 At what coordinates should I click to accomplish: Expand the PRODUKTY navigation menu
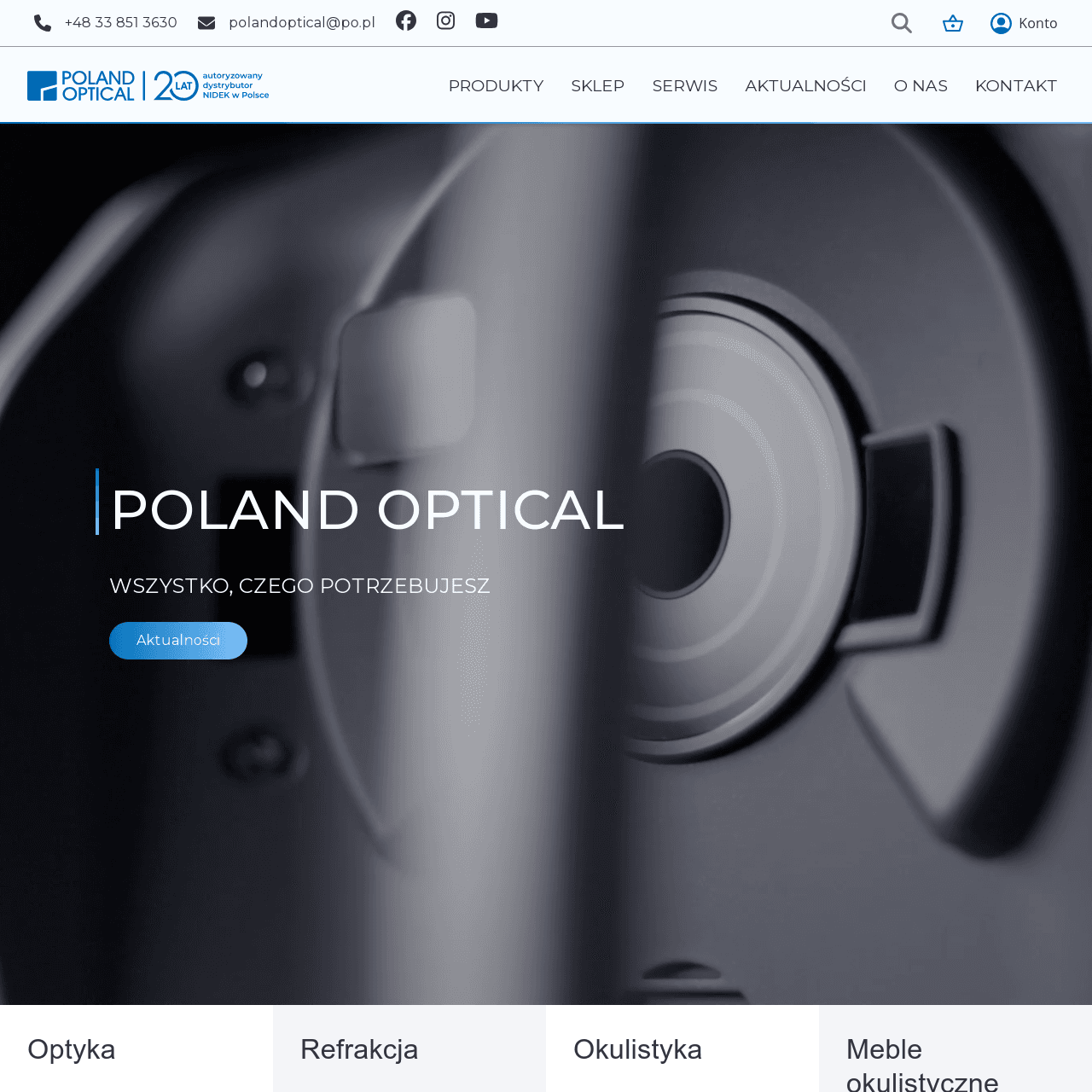coord(496,84)
